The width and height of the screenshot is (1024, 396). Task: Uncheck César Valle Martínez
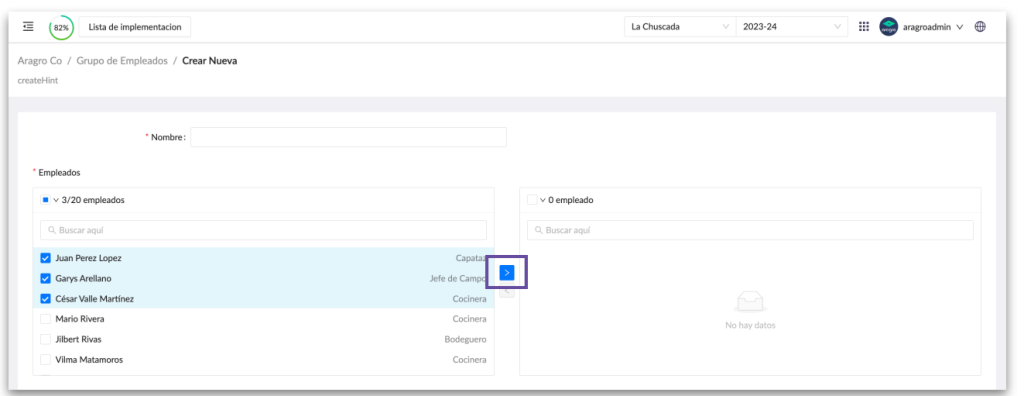click(x=45, y=299)
